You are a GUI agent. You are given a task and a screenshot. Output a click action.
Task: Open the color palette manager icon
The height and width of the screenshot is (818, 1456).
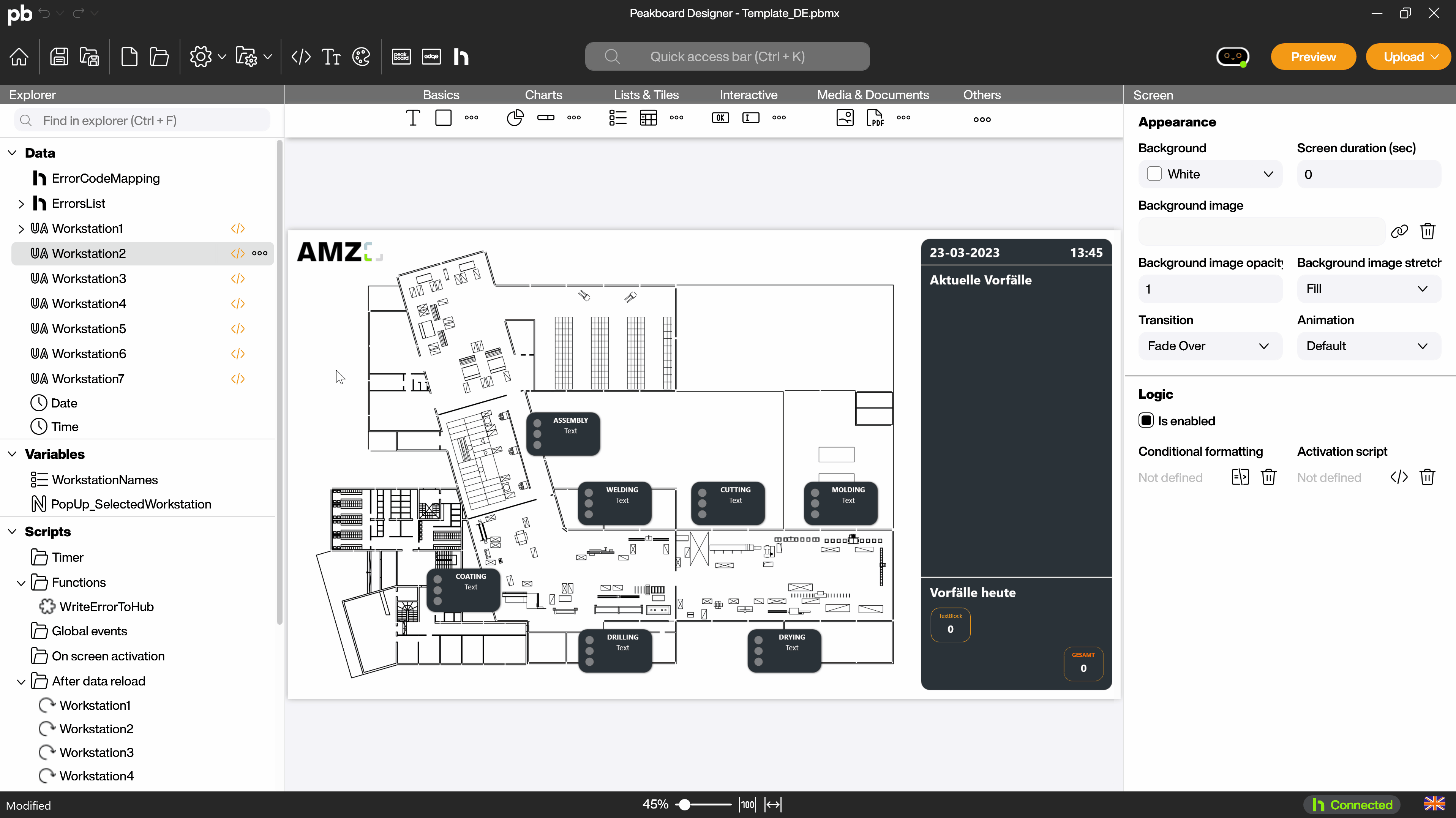click(361, 57)
